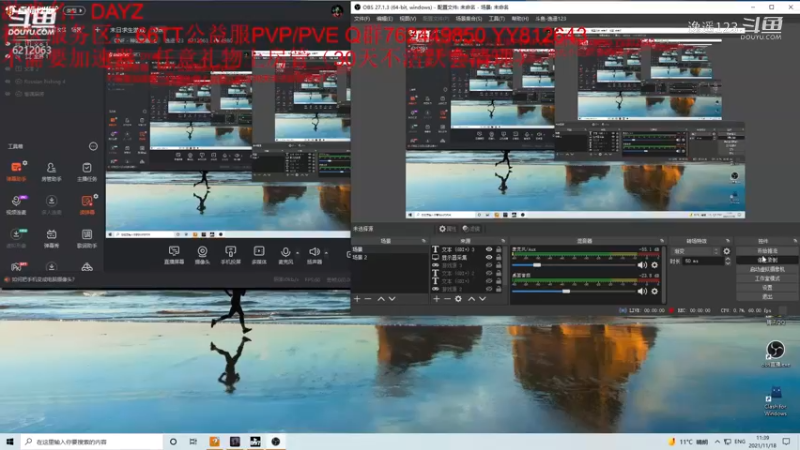Image resolution: width=800 pixels, height=450 pixels.
Task: Open transition properties gear in OBS
Action: (x=727, y=251)
